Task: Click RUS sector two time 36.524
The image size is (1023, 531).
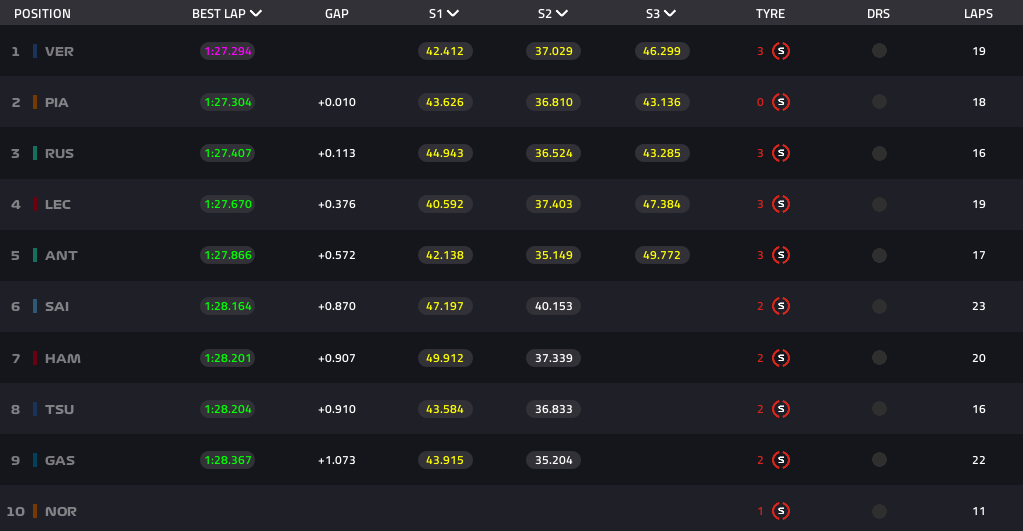Action: [553, 153]
